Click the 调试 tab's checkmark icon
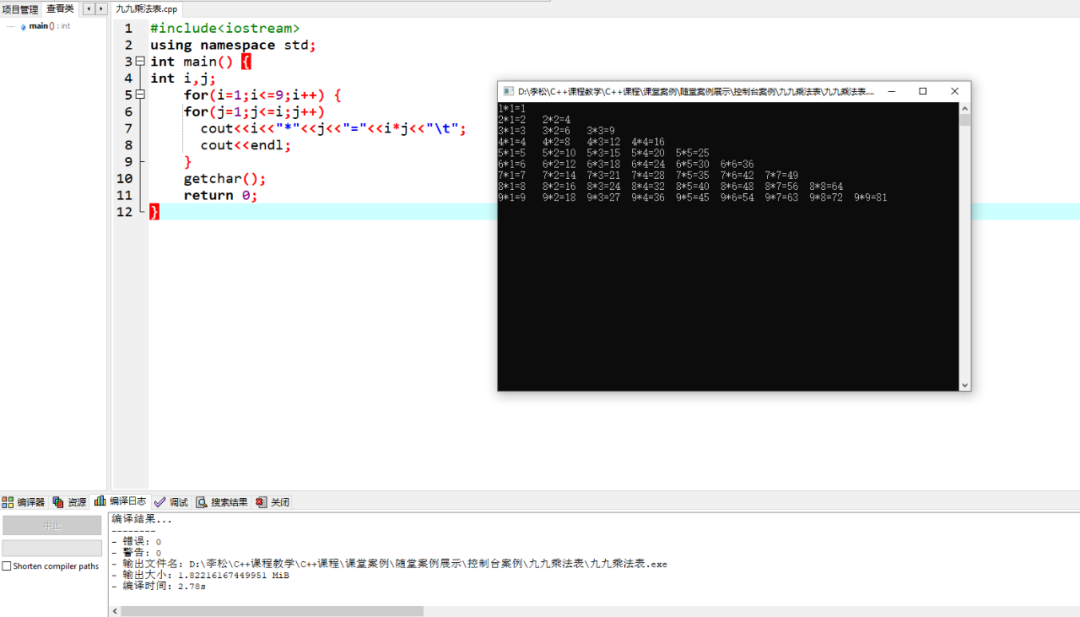 [x=160, y=502]
